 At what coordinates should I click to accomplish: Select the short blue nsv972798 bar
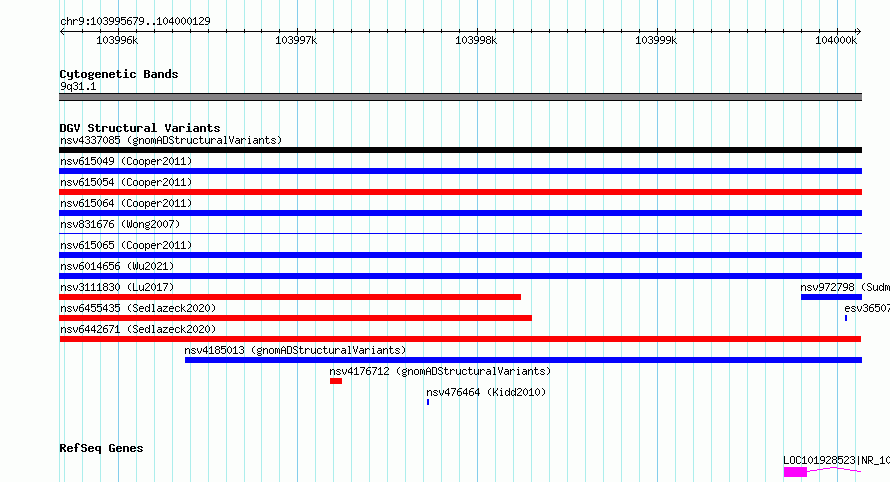pyautogui.click(x=832, y=297)
